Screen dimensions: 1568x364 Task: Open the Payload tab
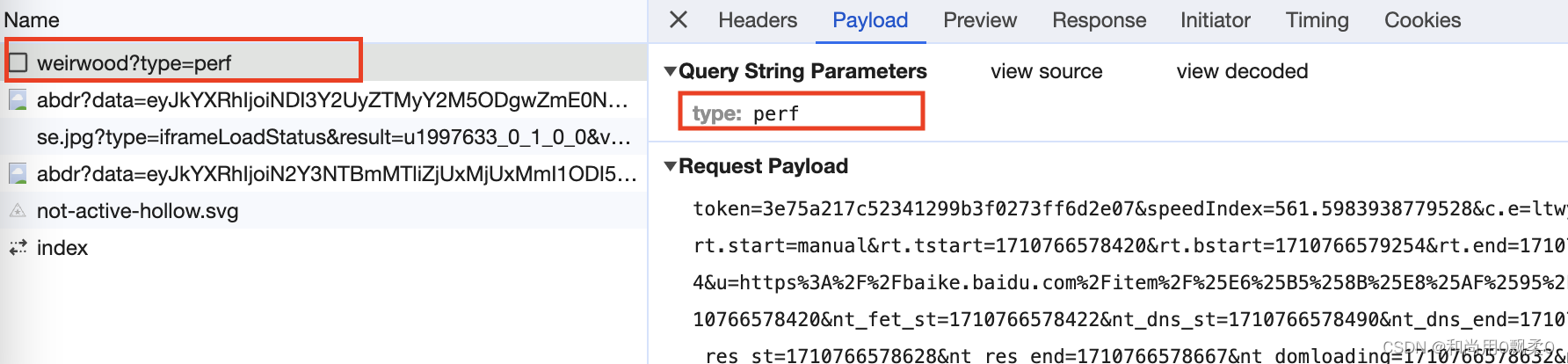(870, 20)
